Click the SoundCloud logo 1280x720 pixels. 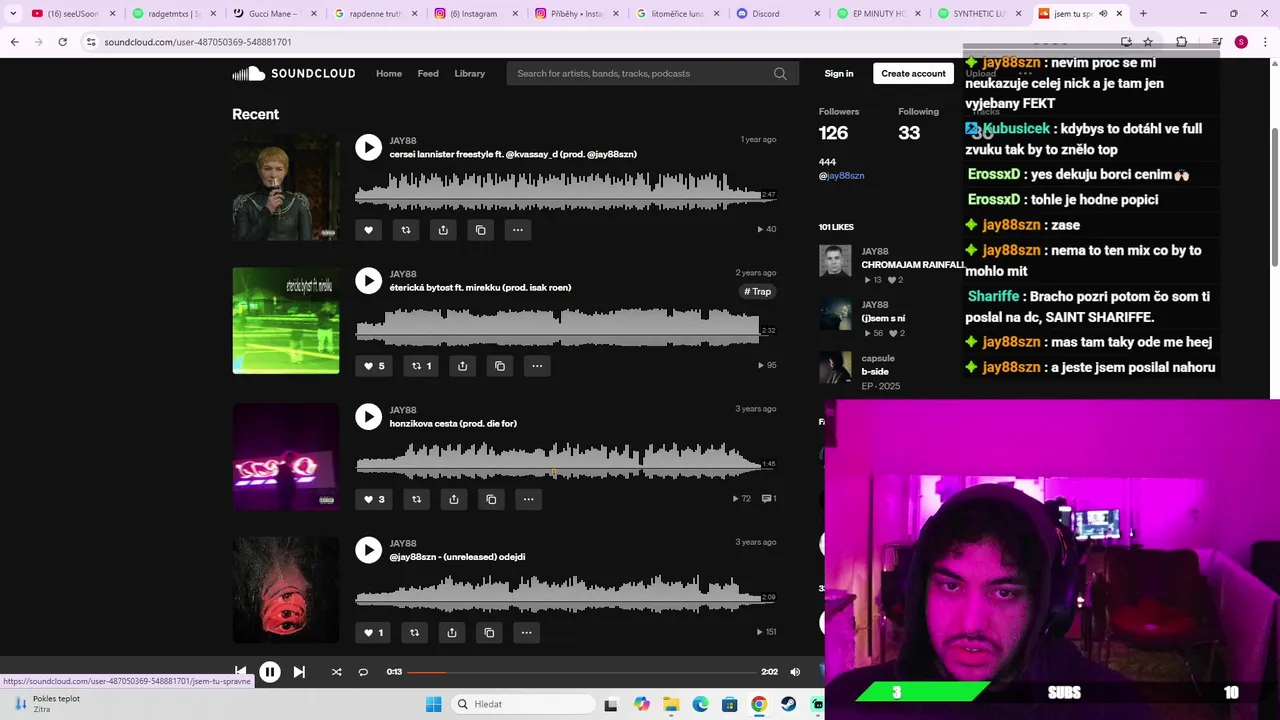pos(294,73)
